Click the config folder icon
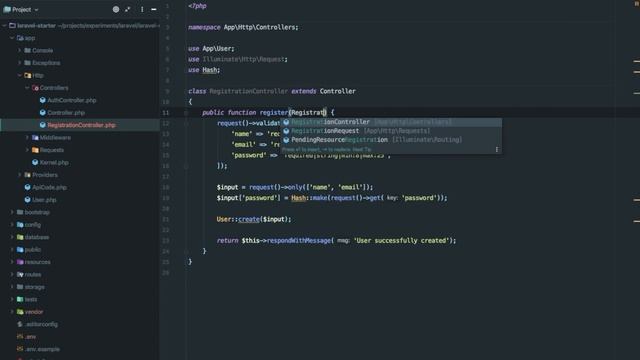Viewport: 640px width, 360px height. (20, 224)
